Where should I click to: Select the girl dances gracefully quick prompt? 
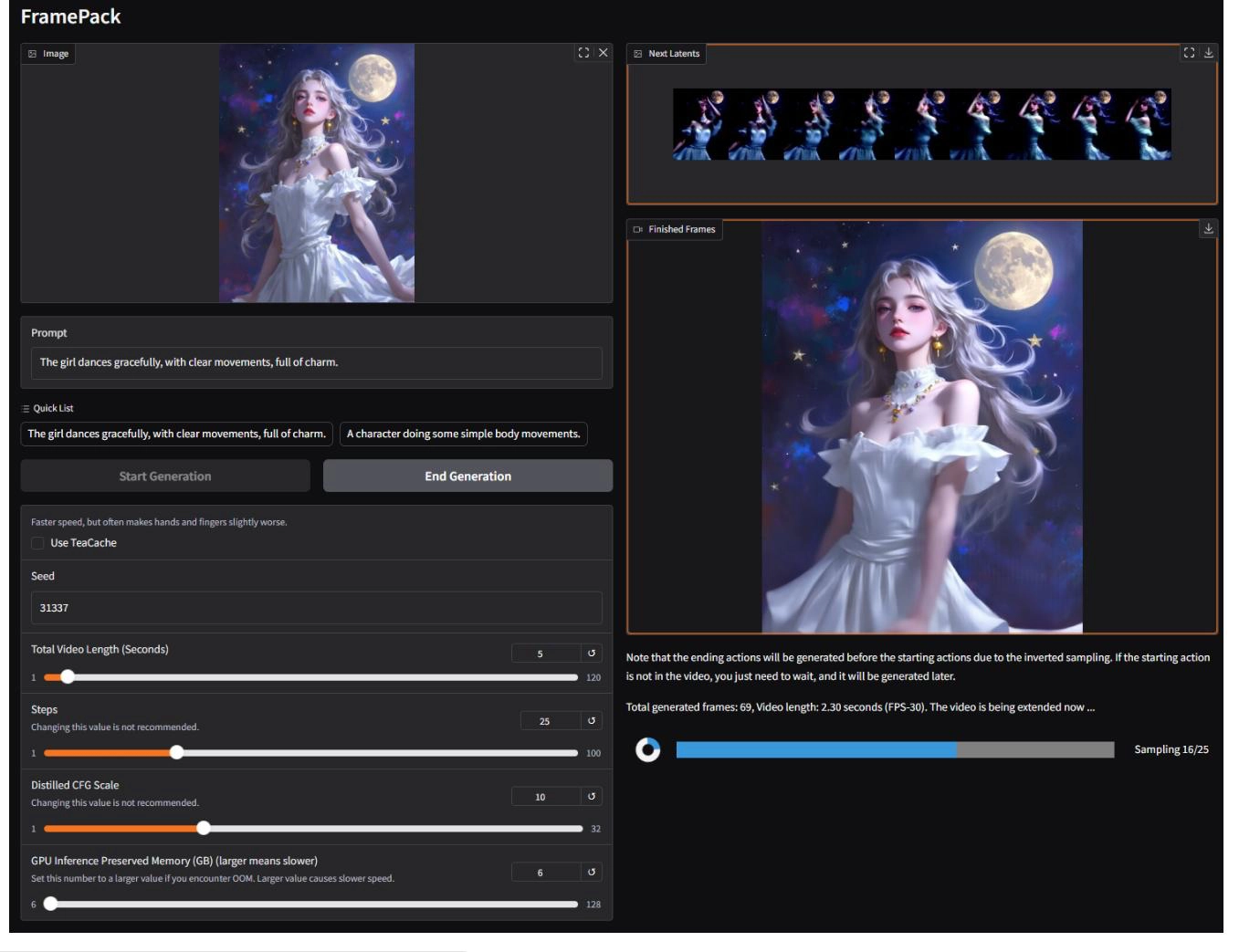coord(176,434)
